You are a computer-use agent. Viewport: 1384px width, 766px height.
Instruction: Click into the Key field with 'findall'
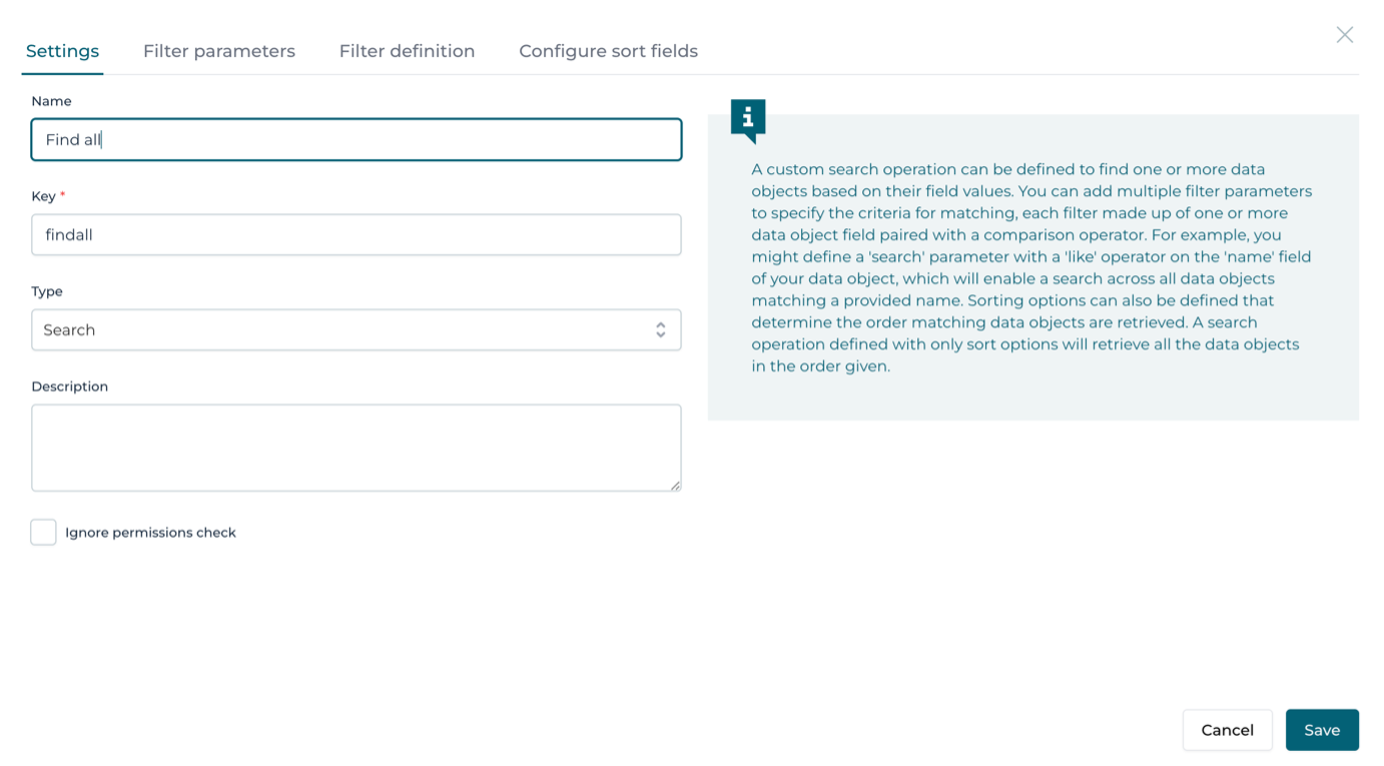[x=355, y=235]
